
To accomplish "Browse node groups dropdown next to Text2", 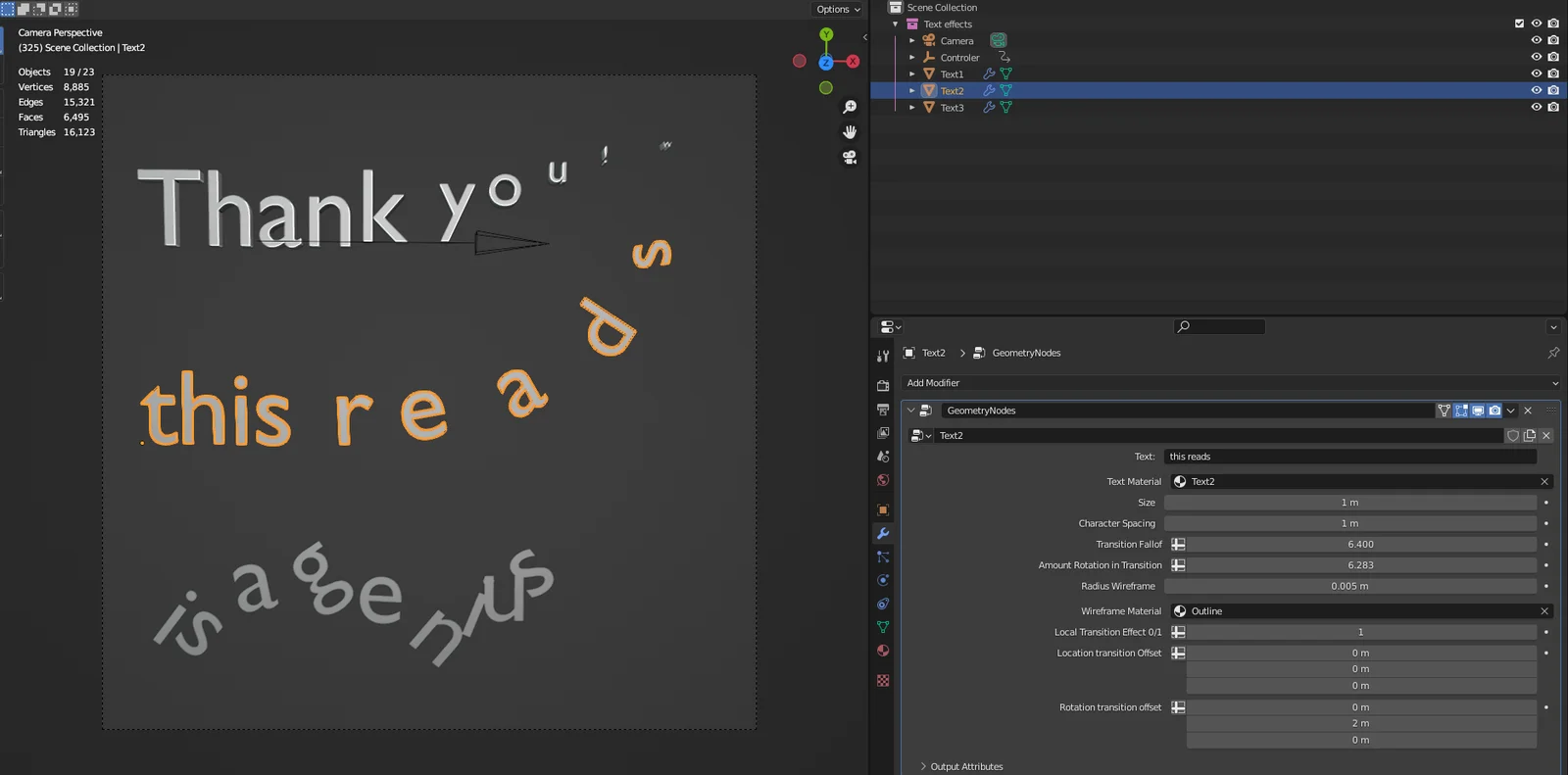I will coord(921,436).
